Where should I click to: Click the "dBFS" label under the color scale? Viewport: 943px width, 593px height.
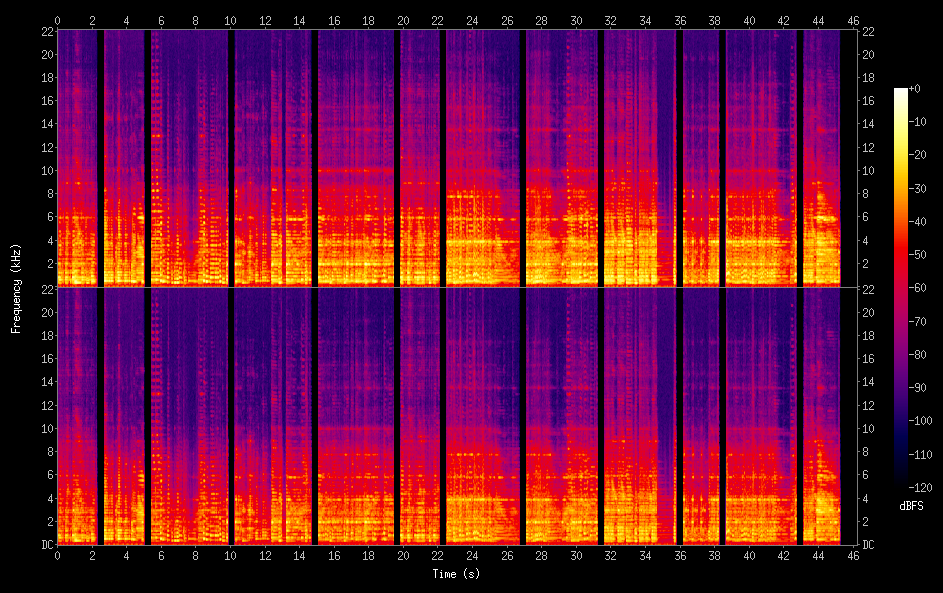911,506
